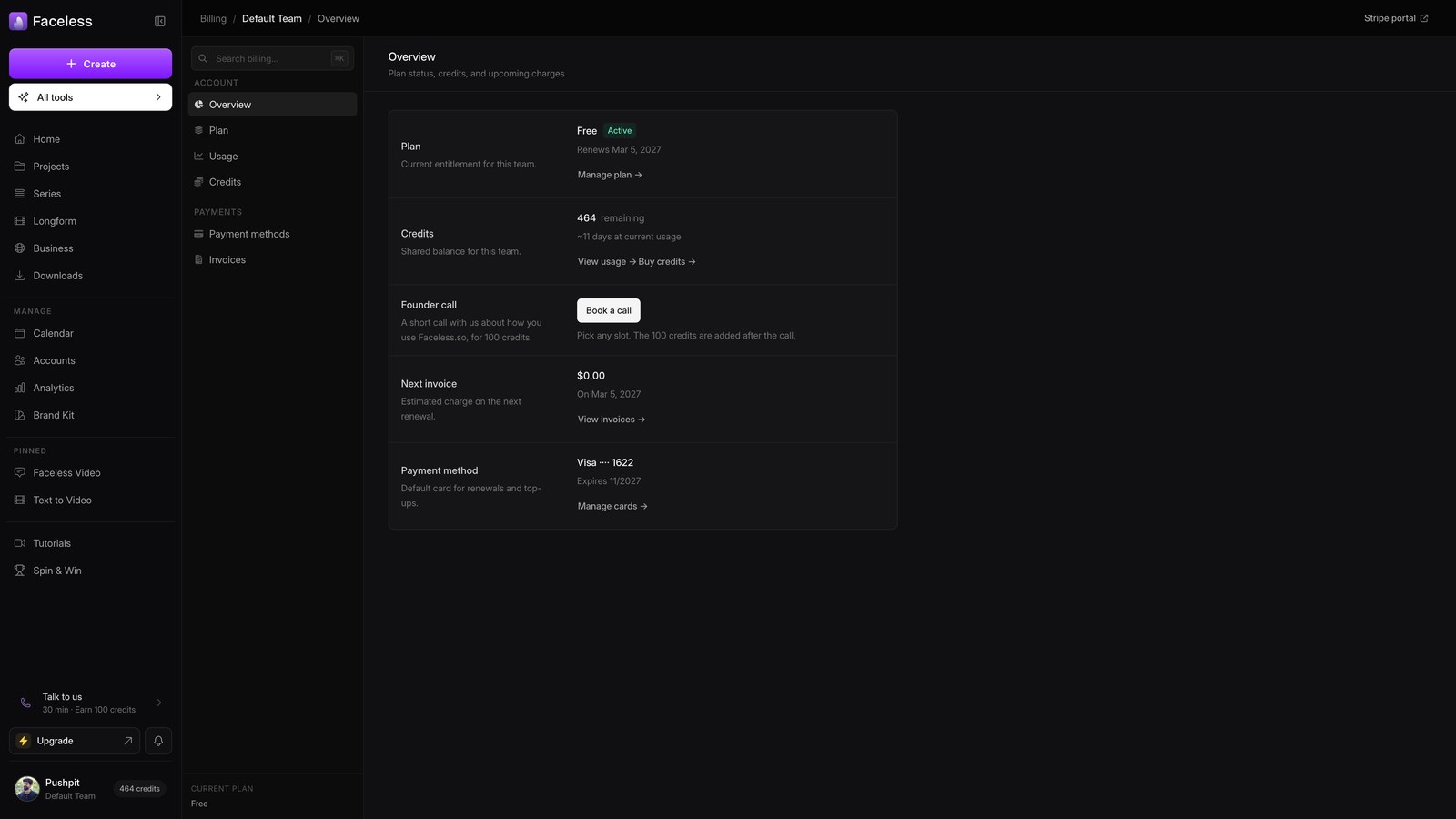
Task: Open Stripe portal external link
Action: (x=1396, y=18)
